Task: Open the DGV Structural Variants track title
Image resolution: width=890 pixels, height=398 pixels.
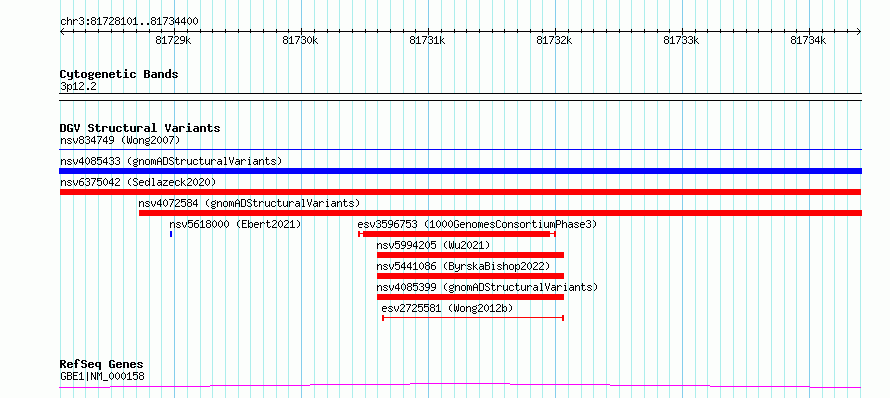Action: [140, 128]
